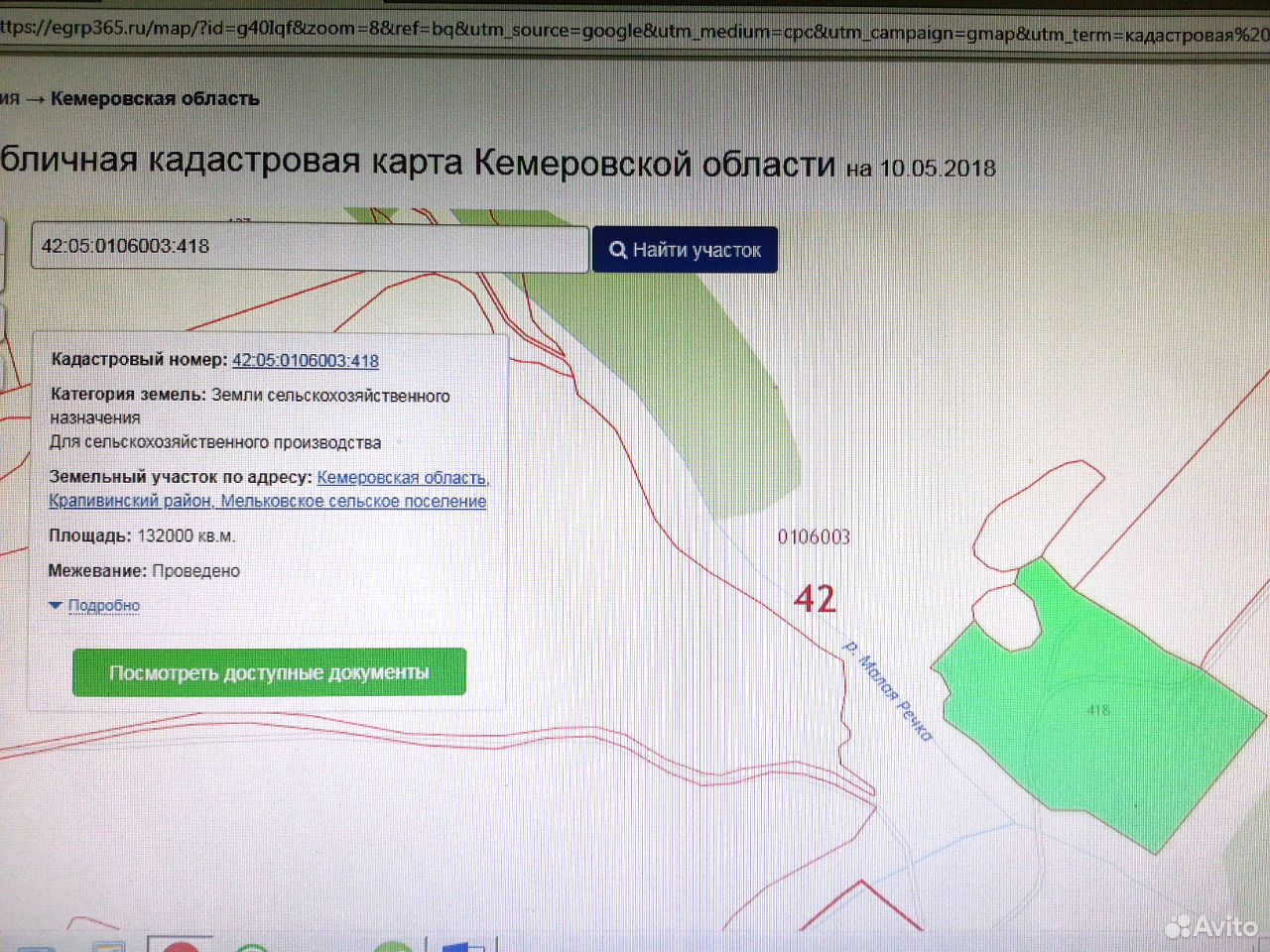Click the red '42' region number on the map
The height and width of the screenshot is (952, 1270).
(x=815, y=598)
